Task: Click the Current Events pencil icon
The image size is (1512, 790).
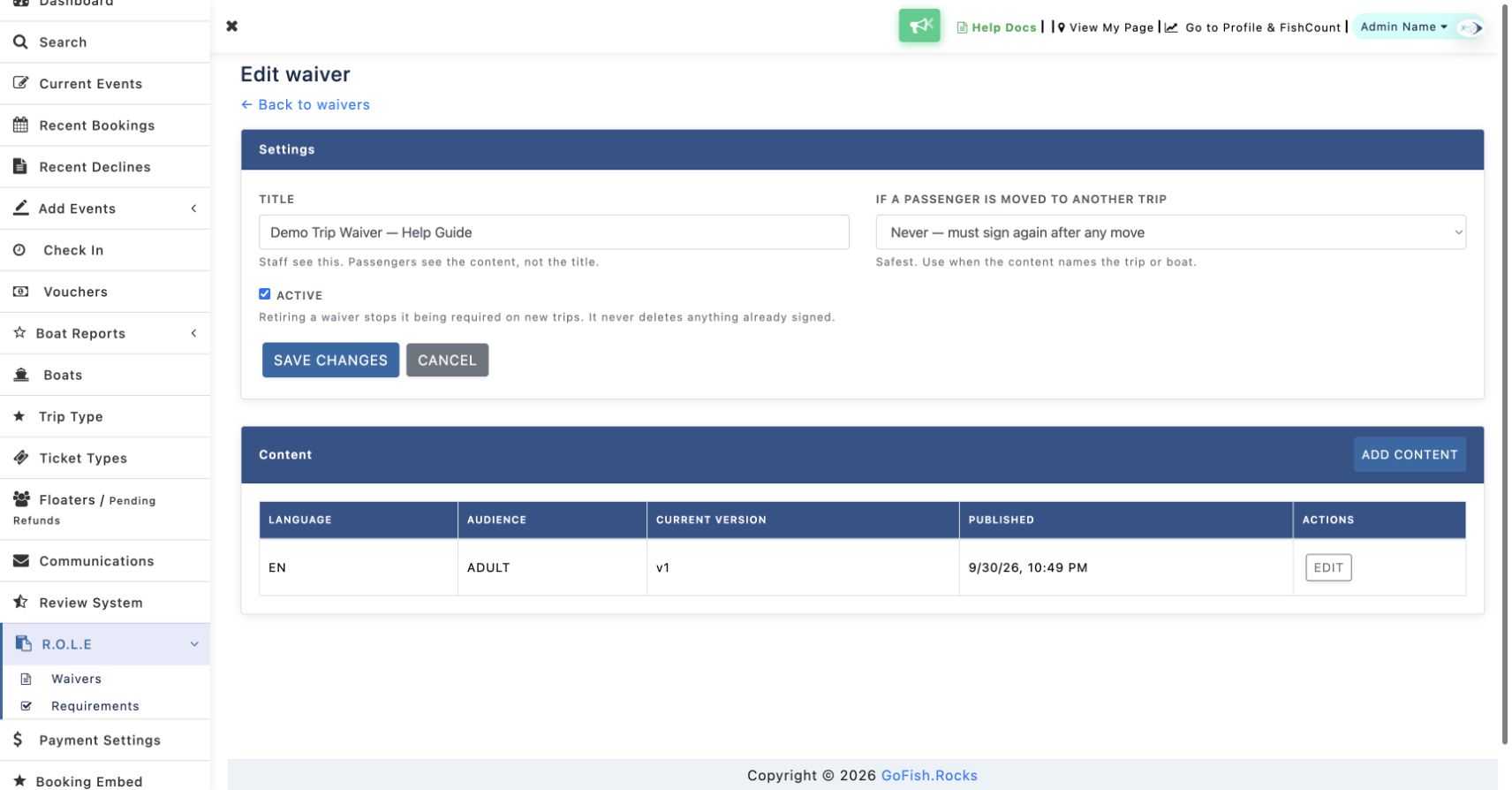Action: pos(20,83)
